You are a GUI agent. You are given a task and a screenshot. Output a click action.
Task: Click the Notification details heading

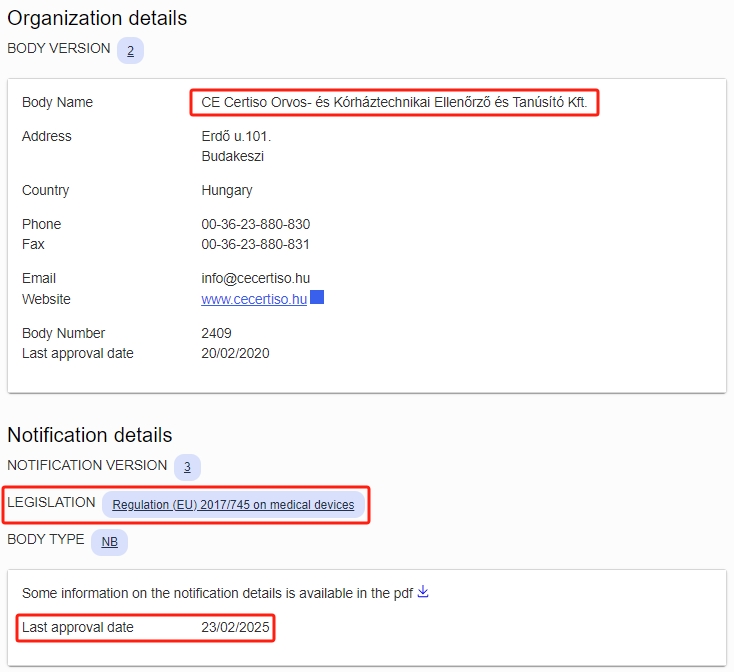click(90, 435)
